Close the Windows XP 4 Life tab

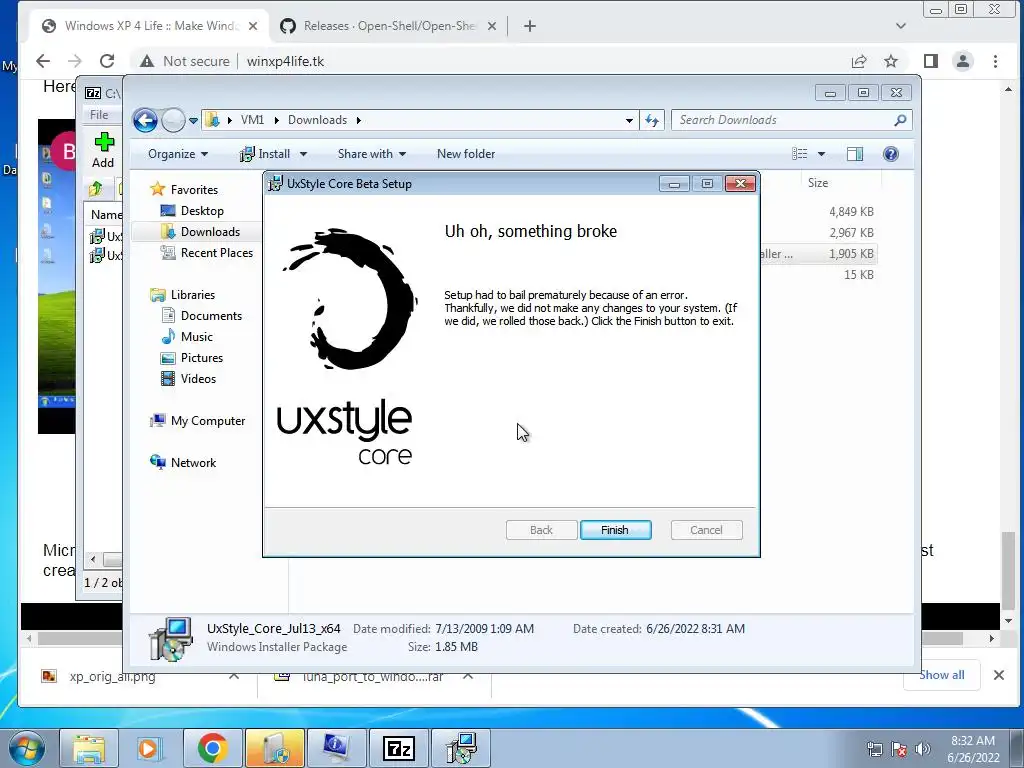pos(253,26)
